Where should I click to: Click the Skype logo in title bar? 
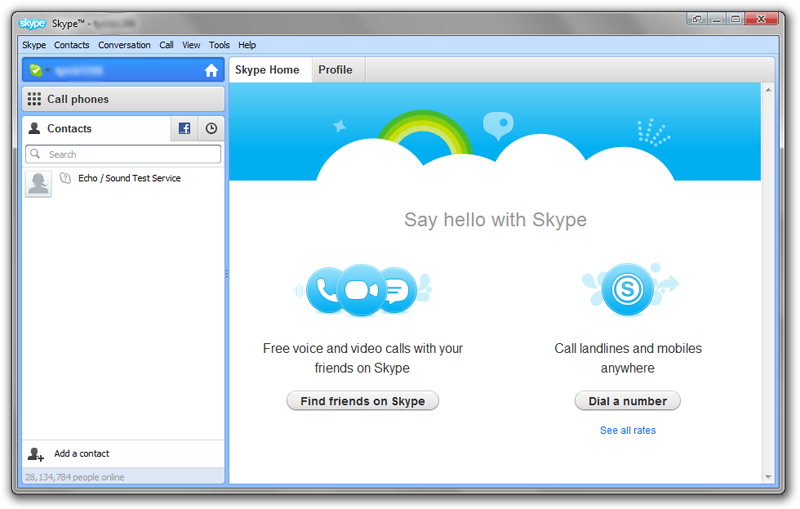[32, 23]
